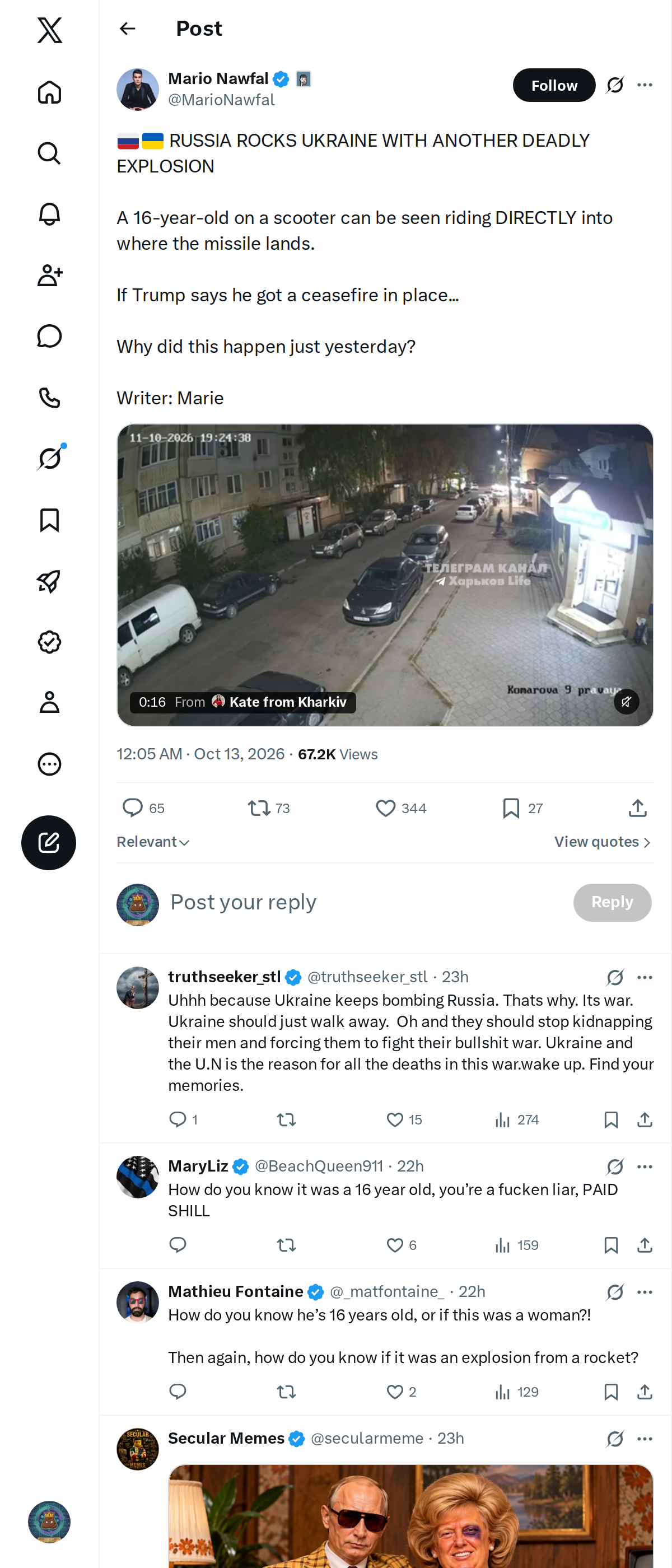
Task: Expand the Relevant replies sort dropdown
Action: [x=153, y=842]
